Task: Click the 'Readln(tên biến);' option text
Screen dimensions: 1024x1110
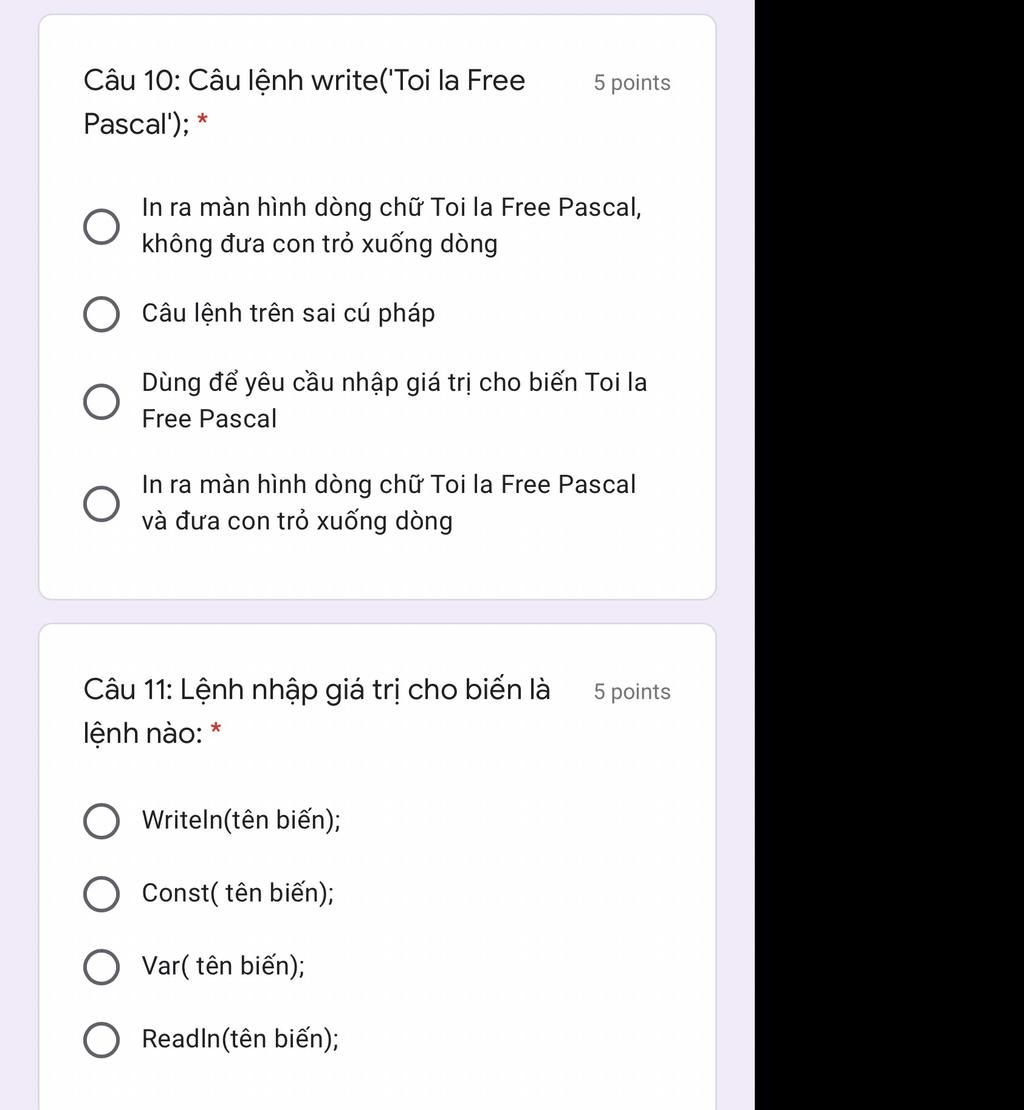Action: coord(240,1039)
